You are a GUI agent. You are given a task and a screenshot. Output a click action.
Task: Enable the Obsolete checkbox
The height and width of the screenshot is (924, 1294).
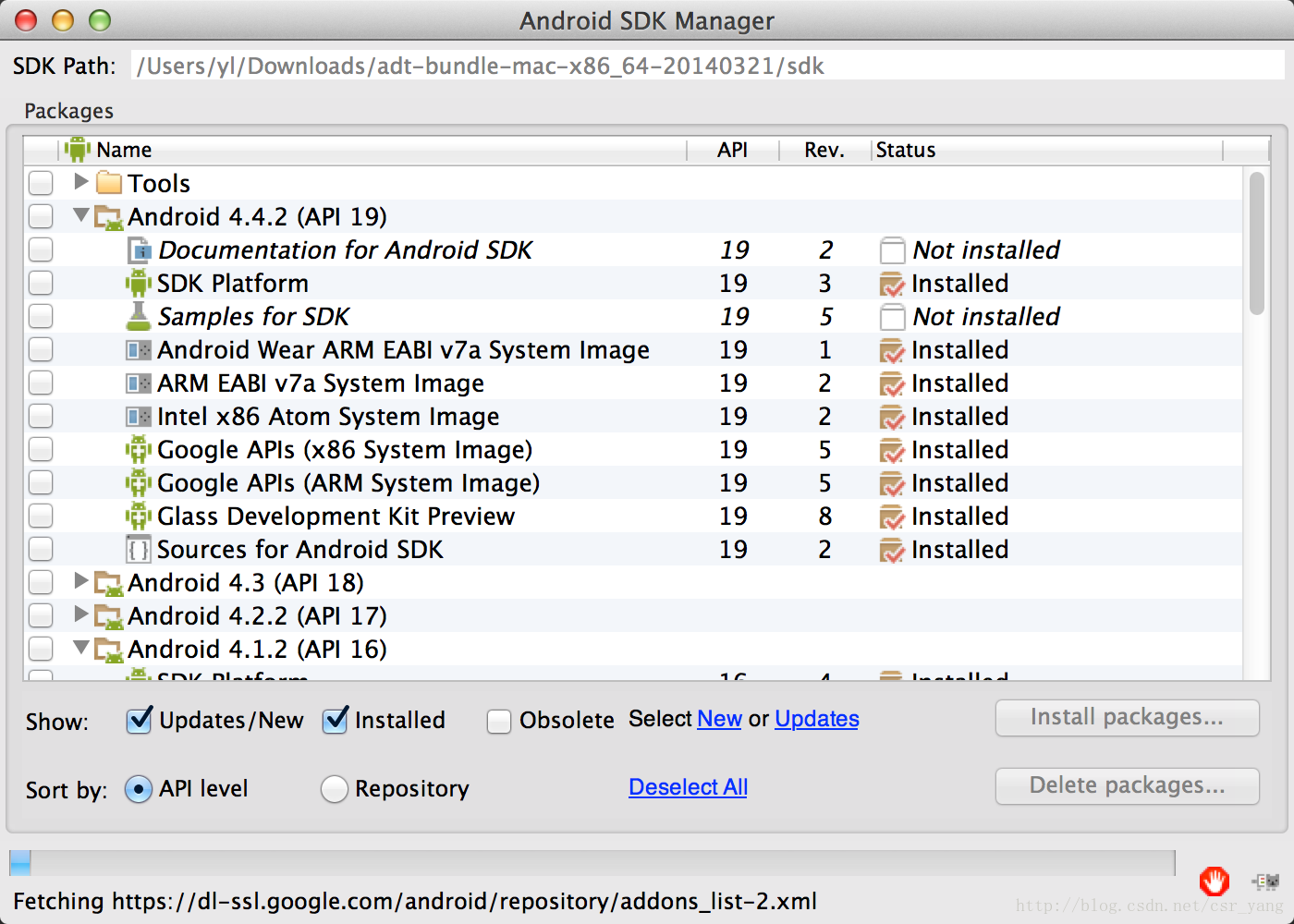coord(499,721)
